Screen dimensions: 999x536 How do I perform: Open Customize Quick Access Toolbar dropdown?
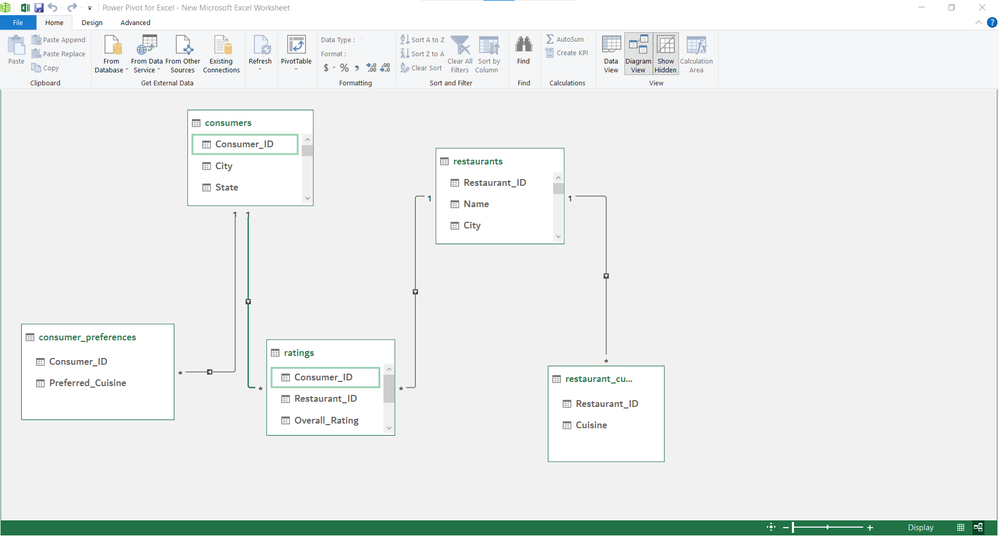(89, 8)
